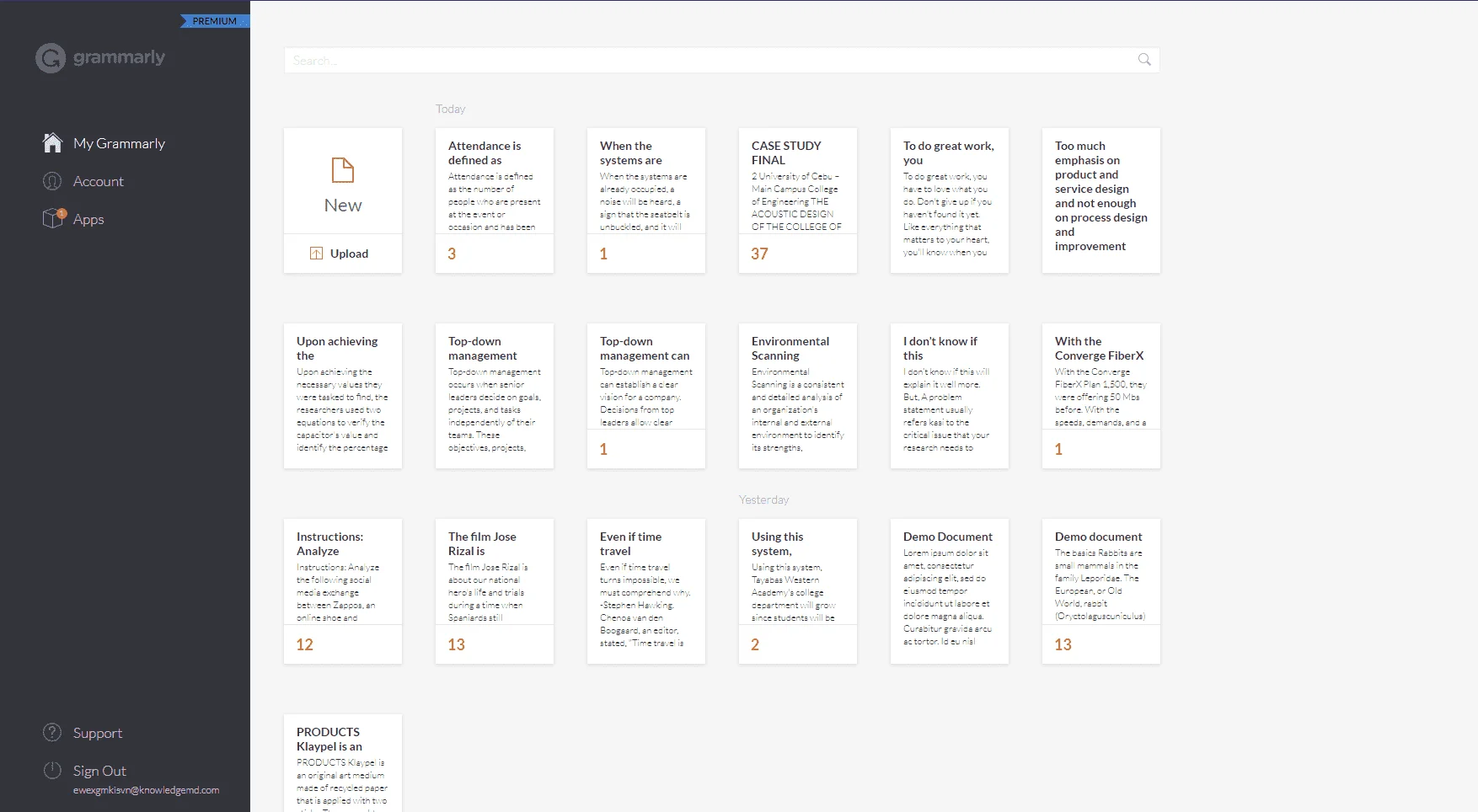Open 'I don't know if this' document
The height and width of the screenshot is (812, 1478).
coord(950,396)
